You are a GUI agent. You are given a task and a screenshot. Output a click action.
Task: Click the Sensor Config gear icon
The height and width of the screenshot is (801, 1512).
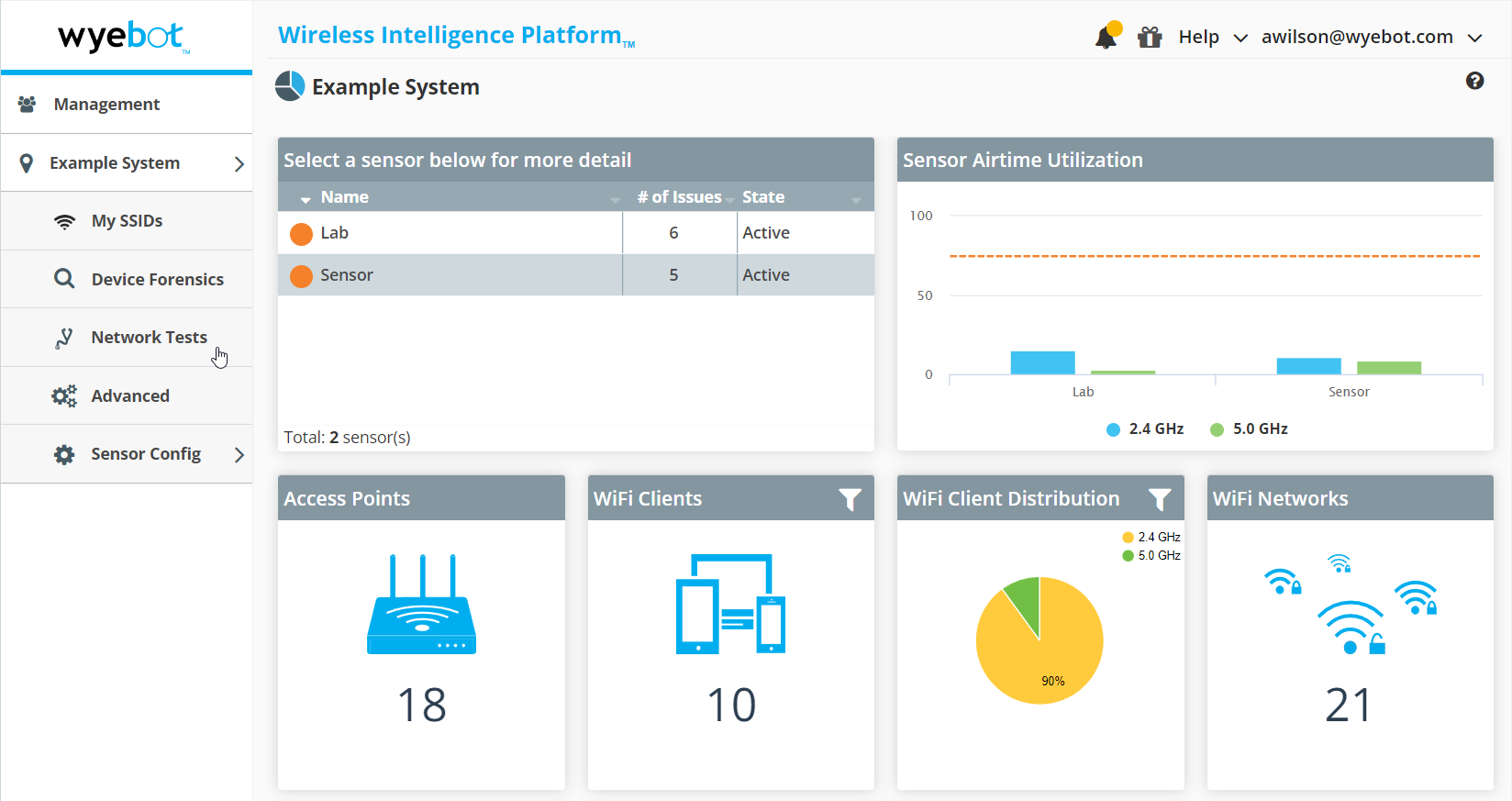(64, 454)
